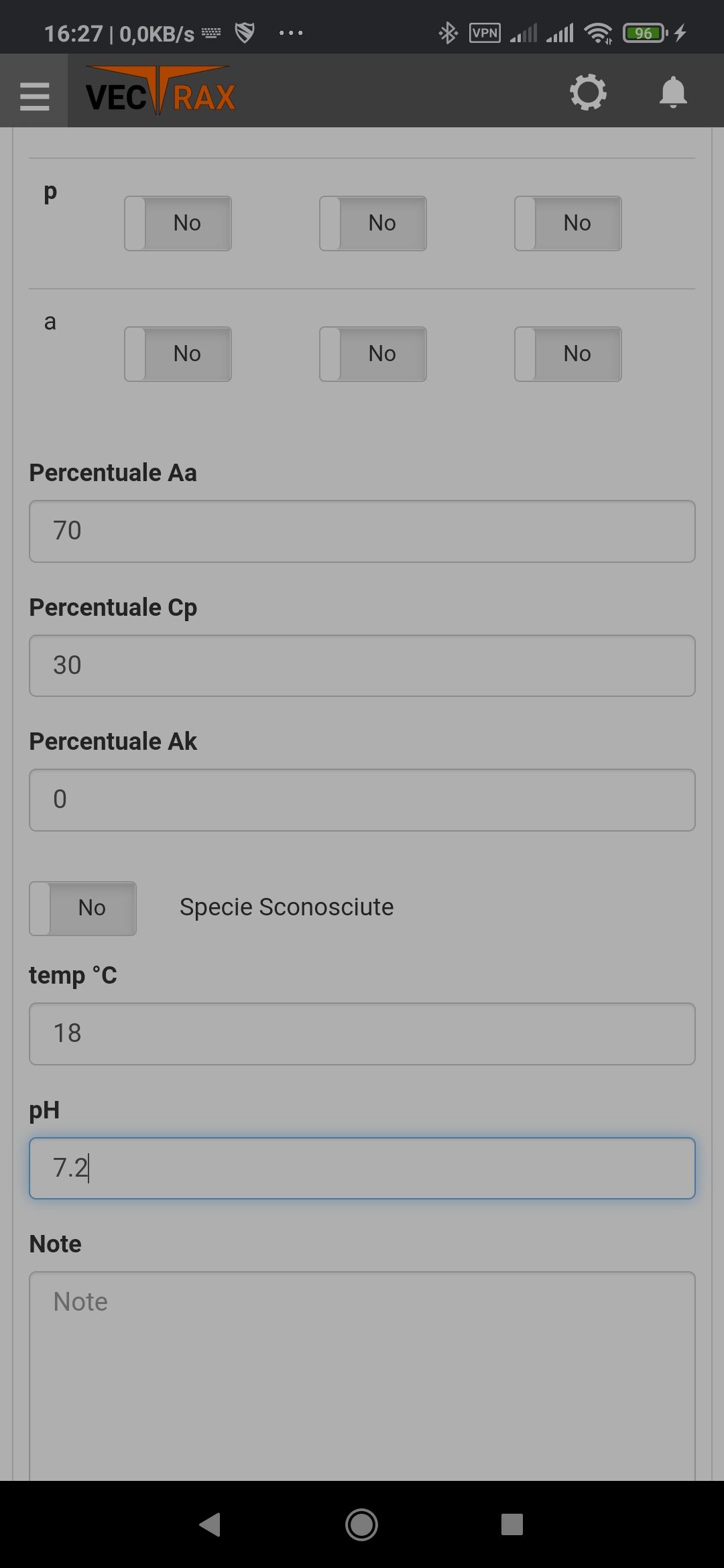Viewport: 724px width, 1568px height.
Task: Focus the Percentuale Ak field
Action: [x=362, y=800]
